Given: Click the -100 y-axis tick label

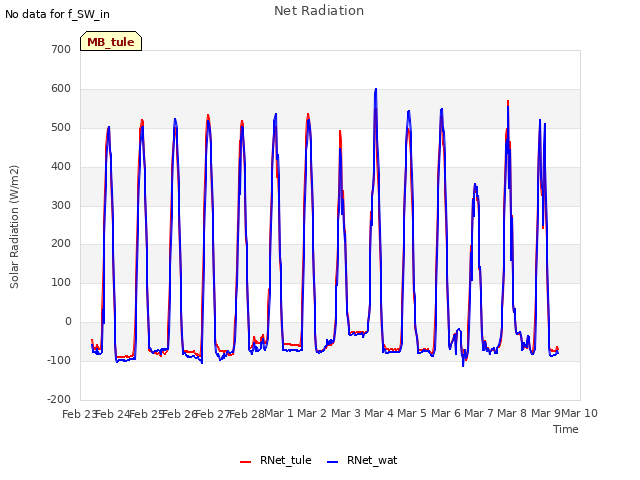Looking at the screenshot, I should point(59,360).
